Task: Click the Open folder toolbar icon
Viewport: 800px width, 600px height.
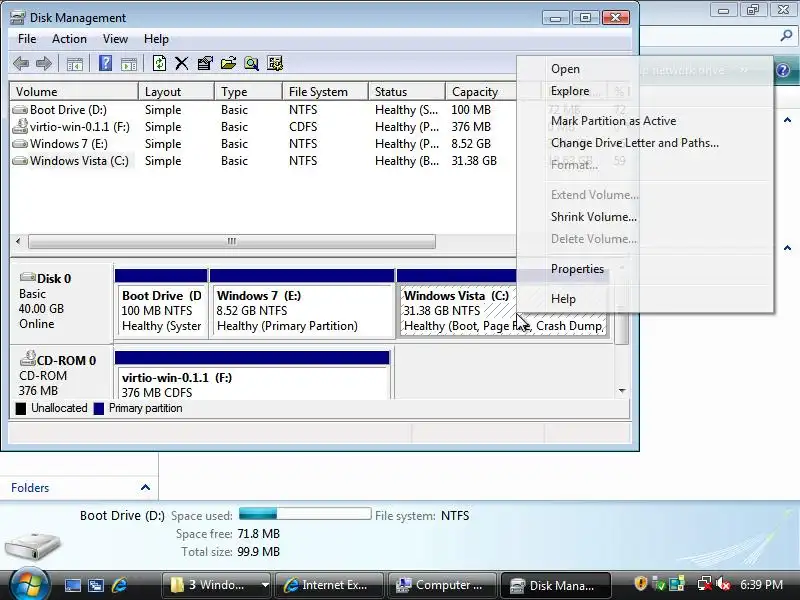Action: [228, 63]
